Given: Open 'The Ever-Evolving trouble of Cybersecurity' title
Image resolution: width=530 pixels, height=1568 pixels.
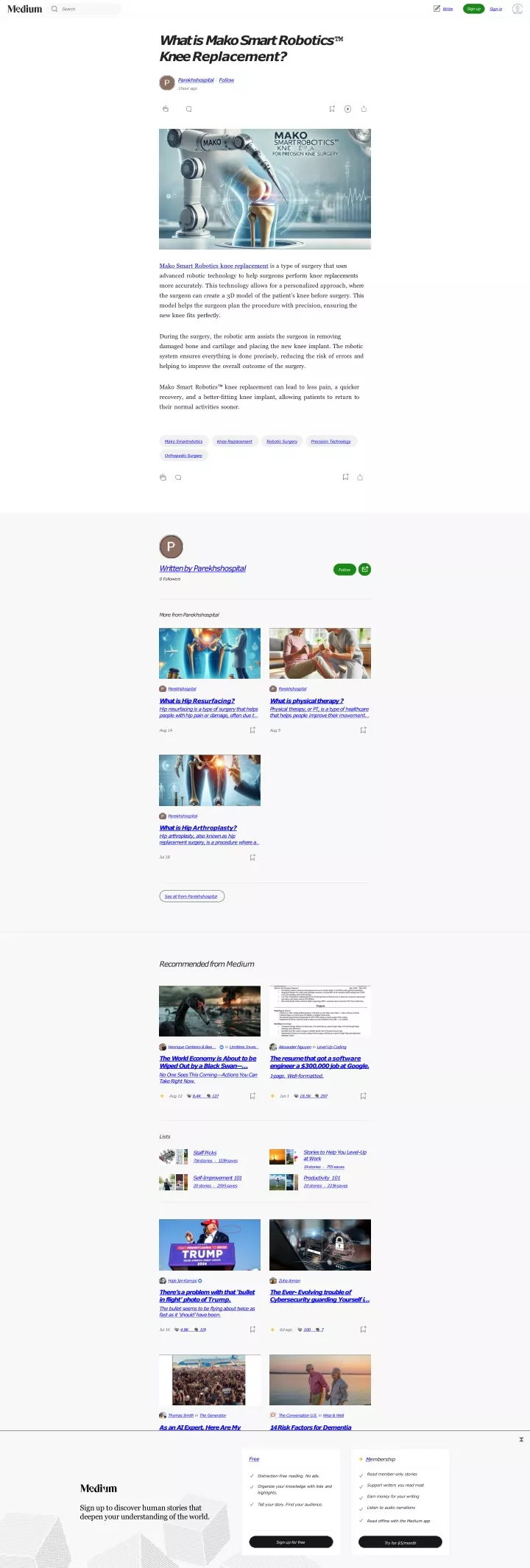Looking at the screenshot, I should pos(319,1296).
